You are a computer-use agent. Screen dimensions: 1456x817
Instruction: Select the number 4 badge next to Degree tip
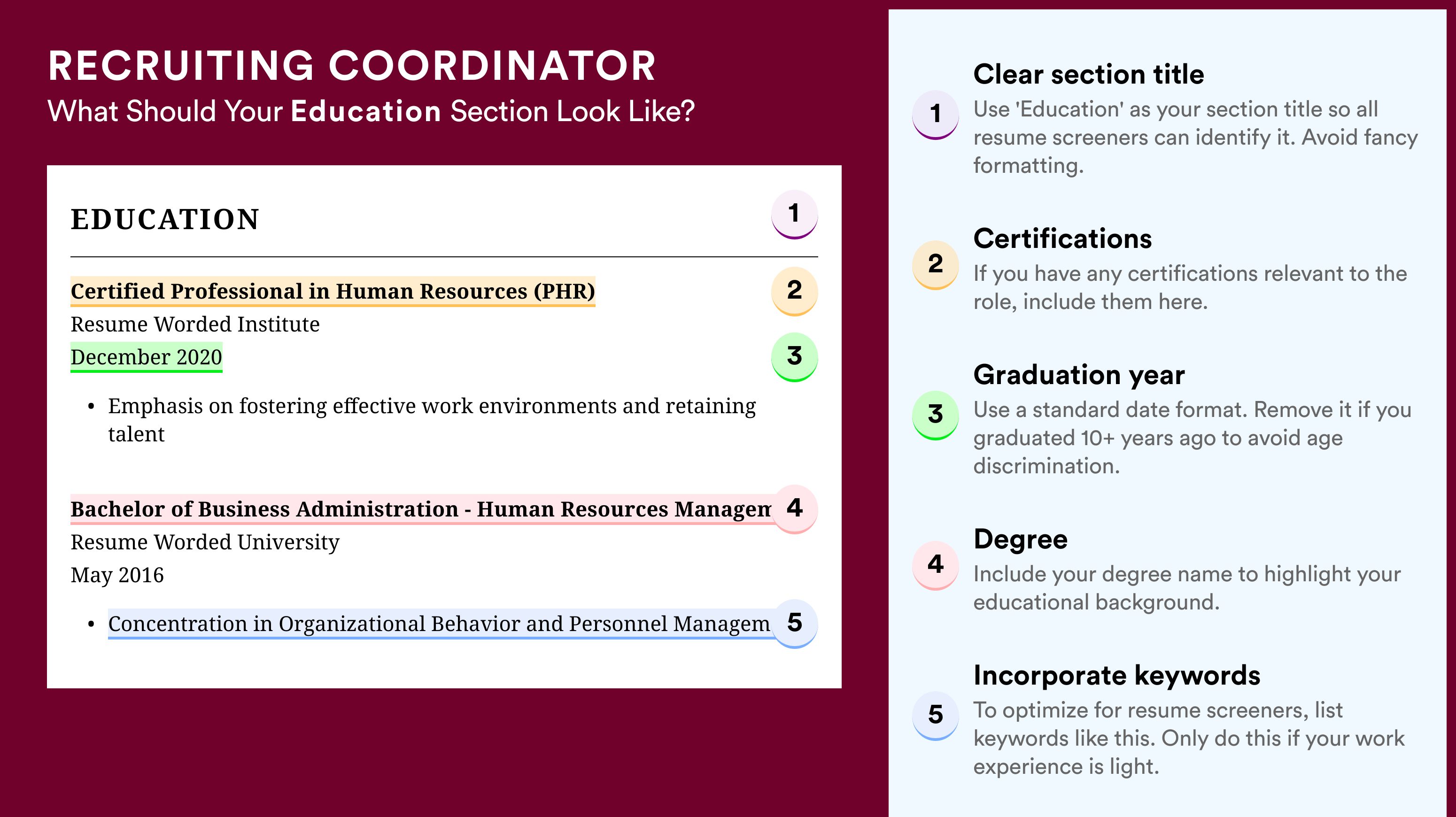(x=936, y=565)
